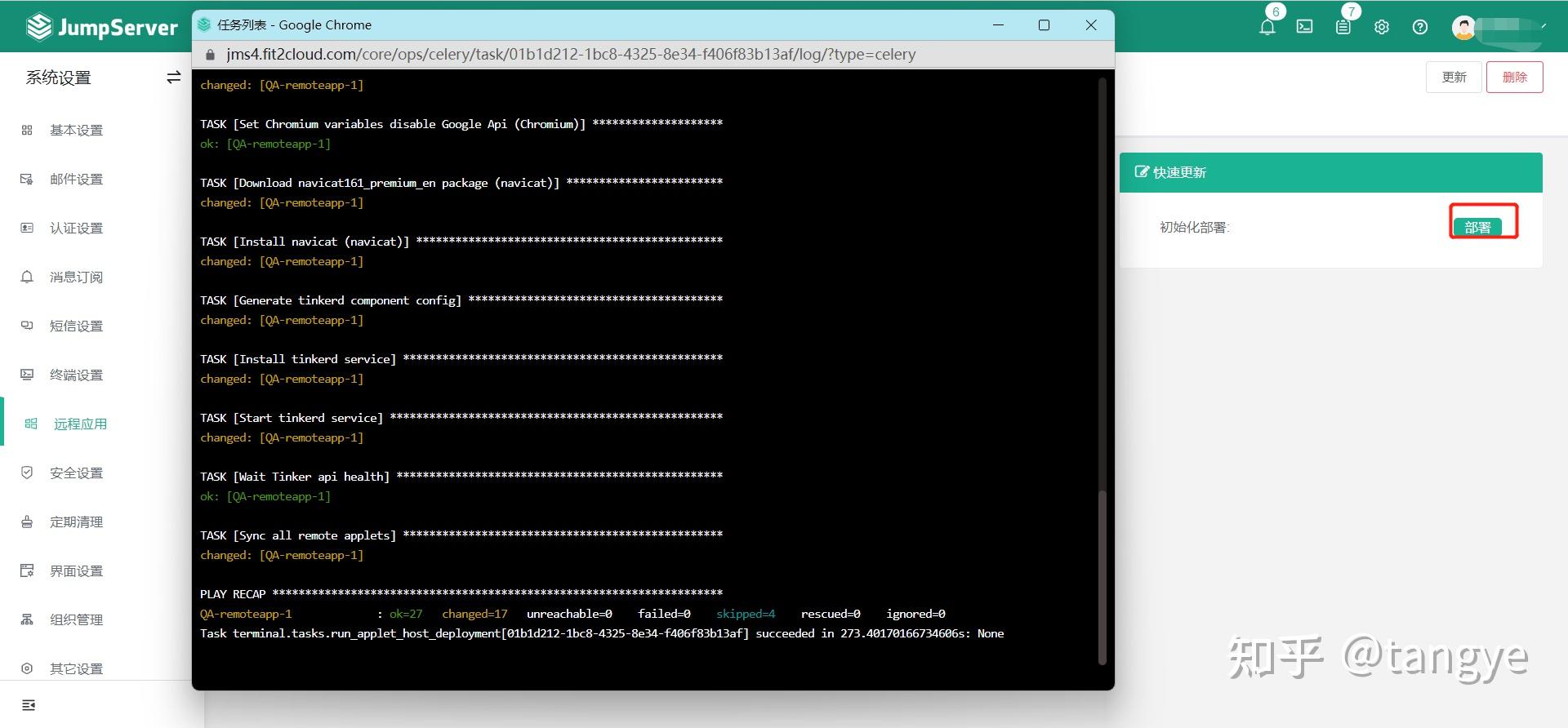Open 终端设置 in the sidebar
1568x728 pixels.
pos(76,375)
